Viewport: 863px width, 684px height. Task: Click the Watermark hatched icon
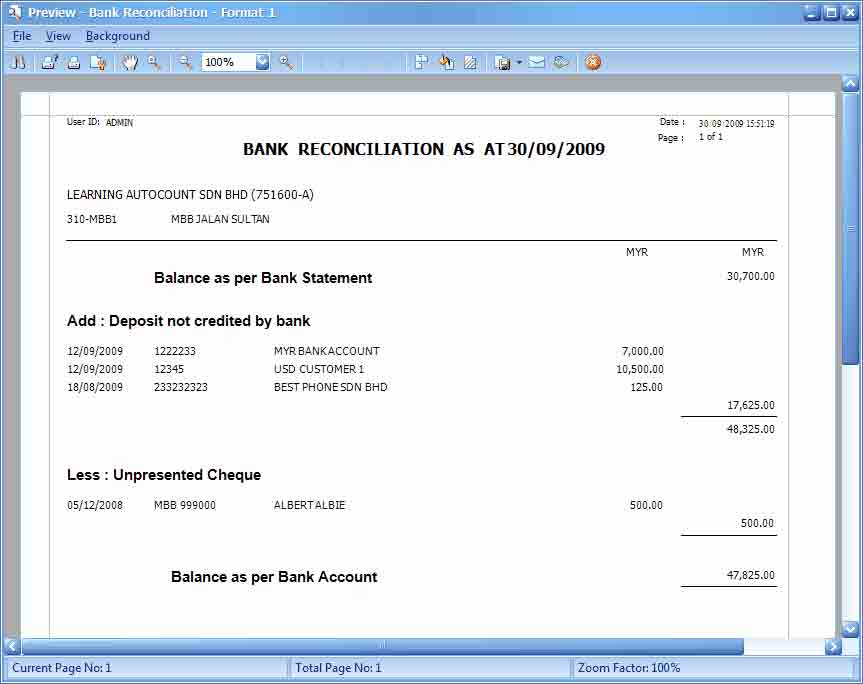pyautogui.click(x=471, y=63)
